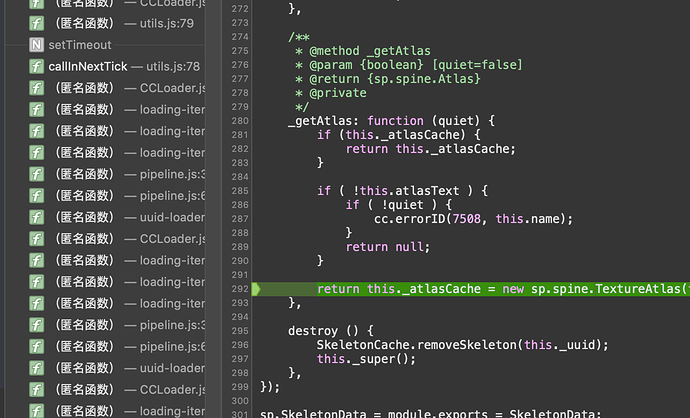This screenshot has height=418, width=690.
Task: Click gutter line number 293
Action: (x=240, y=303)
